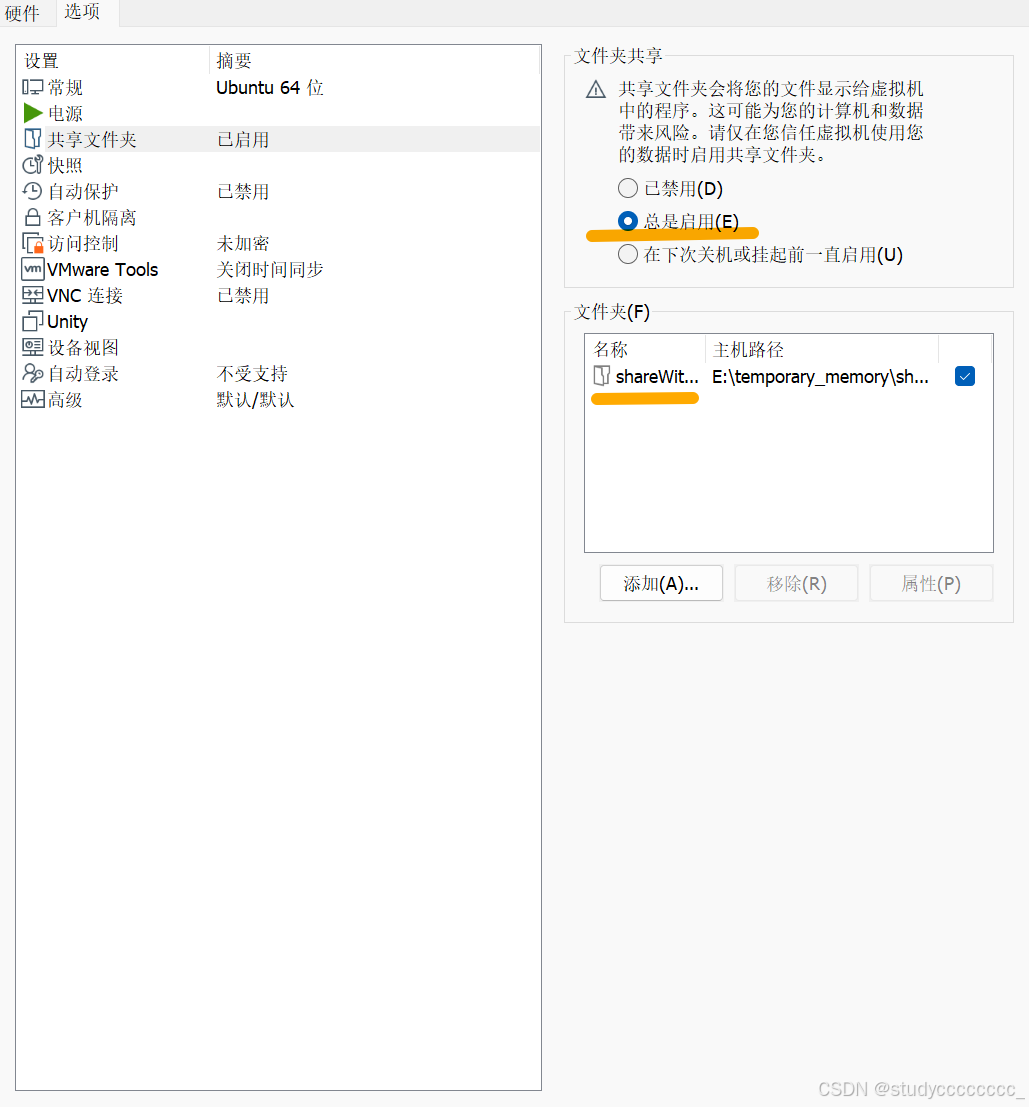This screenshot has height=1107, width=1029.
Task: Click the 访问控制 access control icon
Action: [x=32, y=244]
